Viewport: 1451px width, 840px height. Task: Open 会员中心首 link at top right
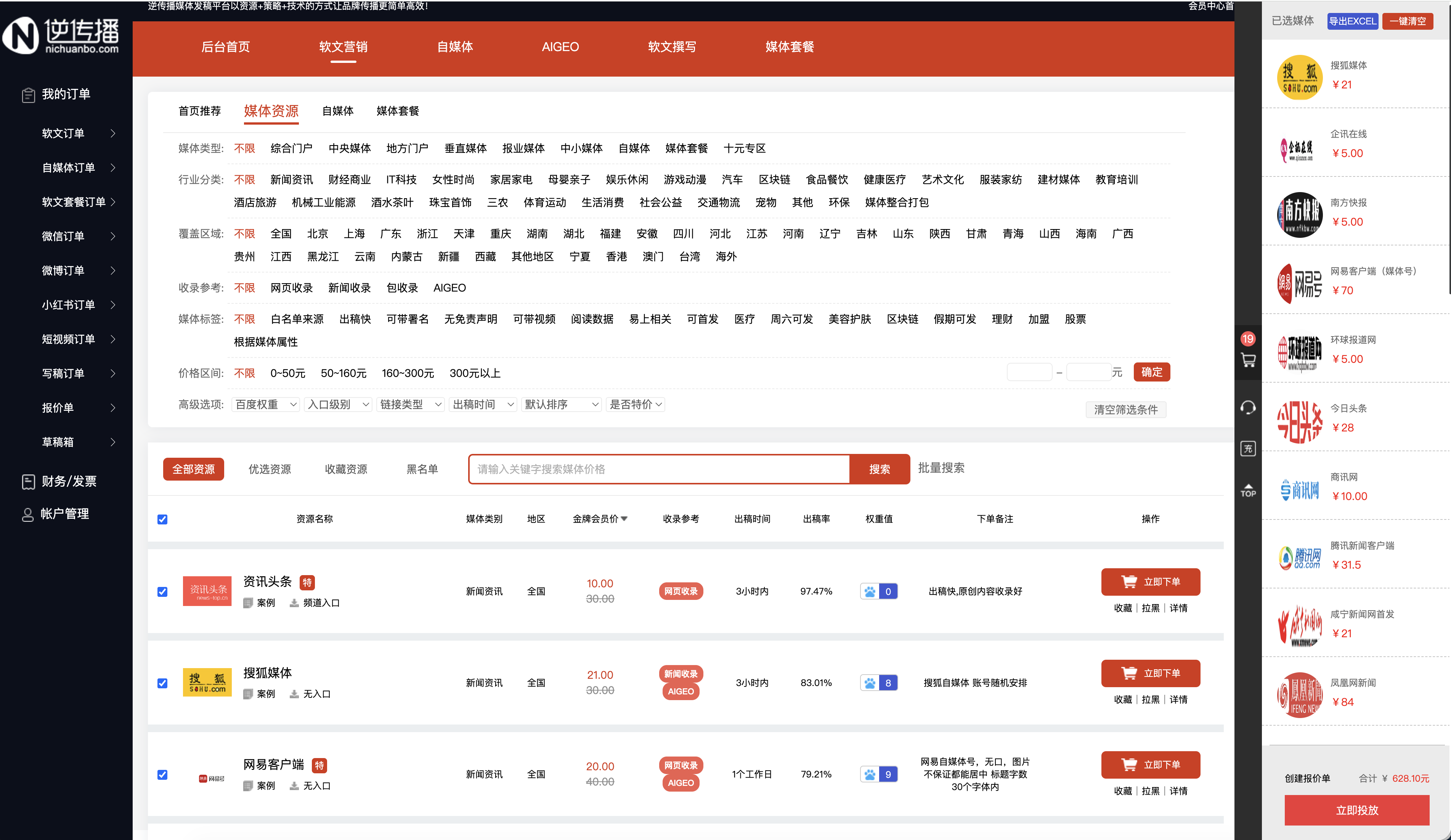click(1211, 6)
